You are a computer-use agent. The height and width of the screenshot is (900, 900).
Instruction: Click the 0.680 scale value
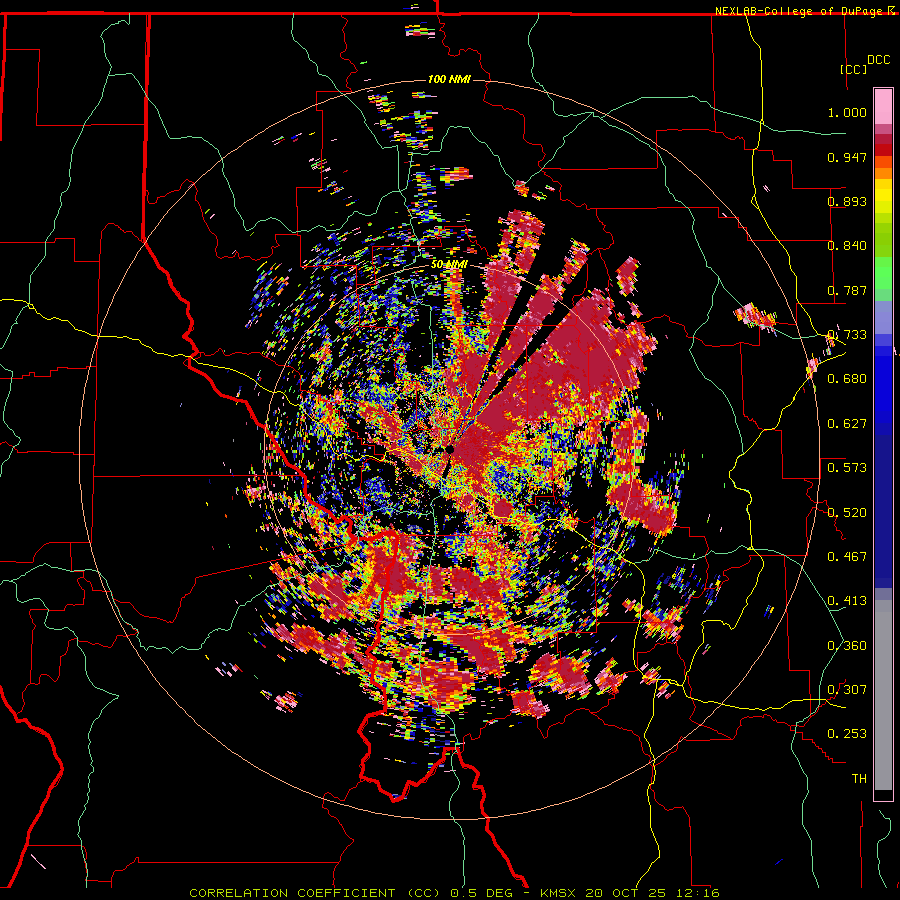tap(847, 379)
